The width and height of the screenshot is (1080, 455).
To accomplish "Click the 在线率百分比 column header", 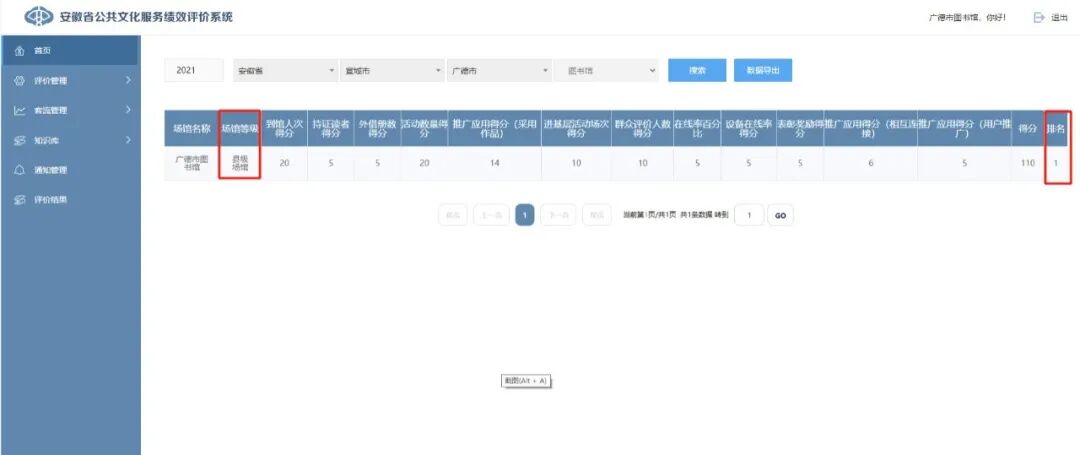I will [697, 129].
